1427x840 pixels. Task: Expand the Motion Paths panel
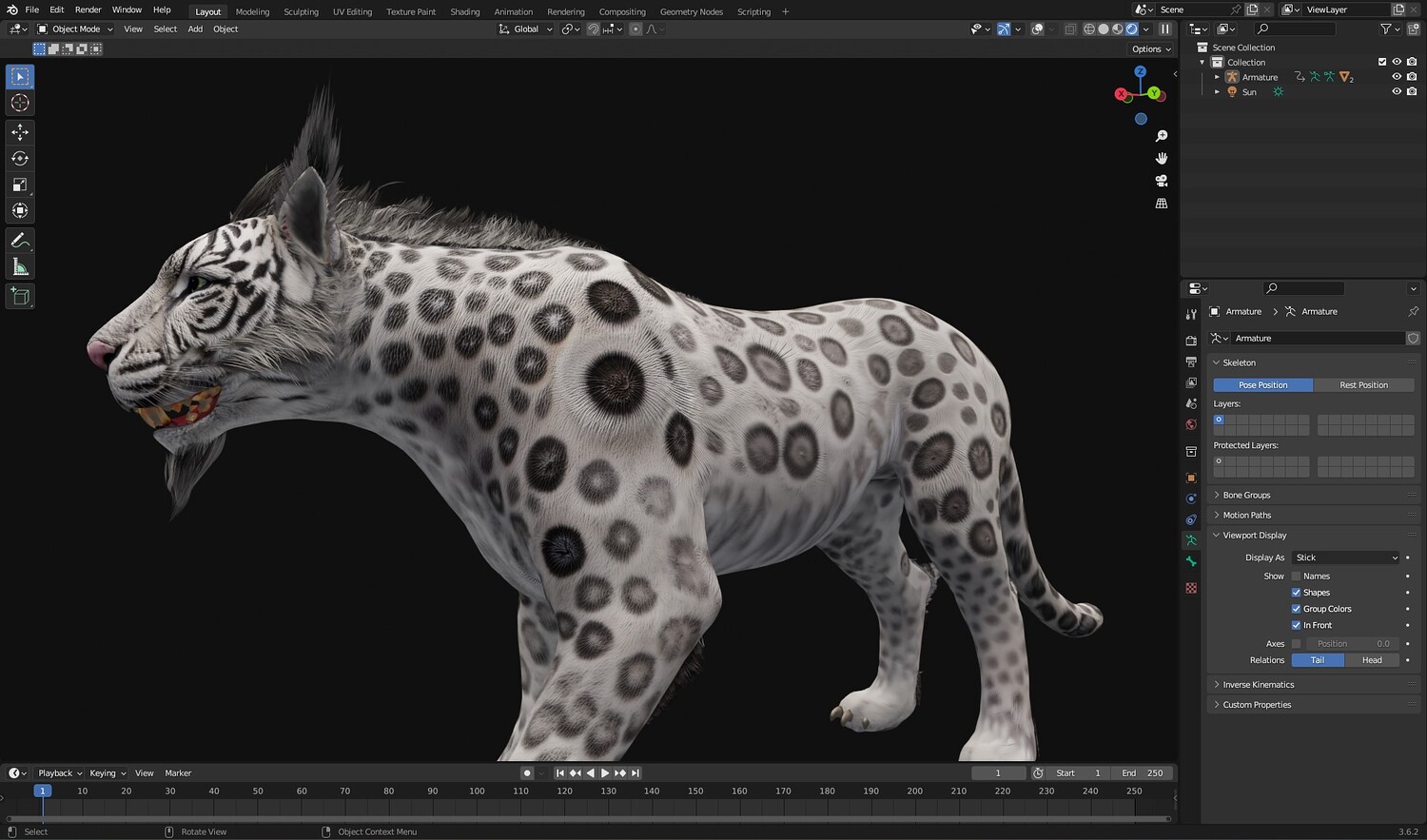[x=1313, y=516]
